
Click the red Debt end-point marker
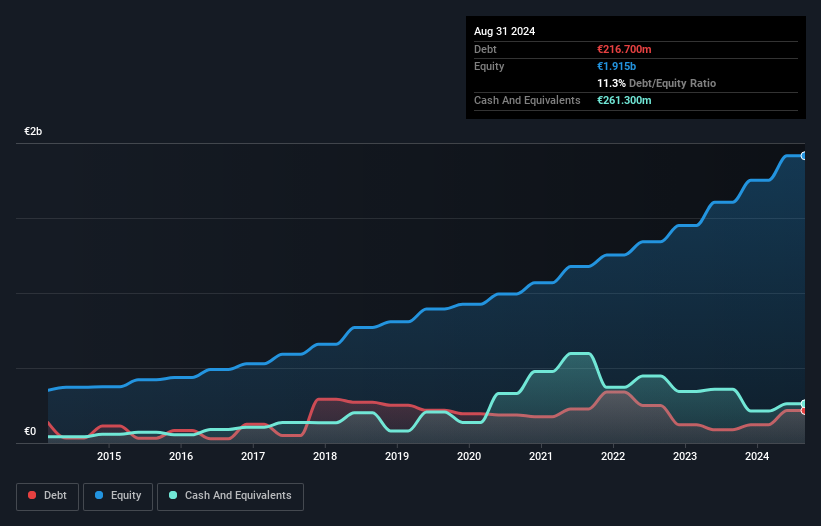(x=803, y=411)
